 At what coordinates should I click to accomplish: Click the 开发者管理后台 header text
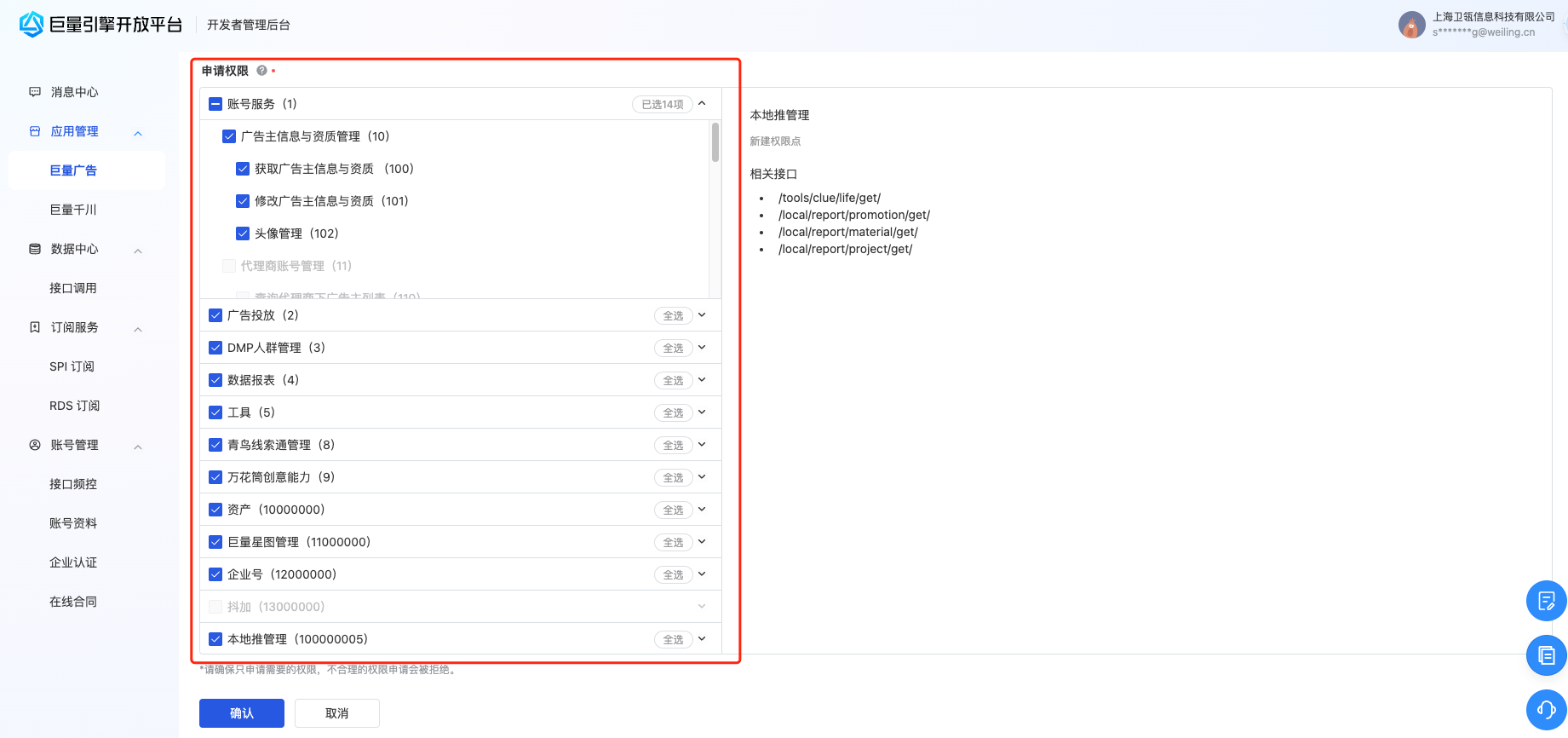click(x=249, y=25)
